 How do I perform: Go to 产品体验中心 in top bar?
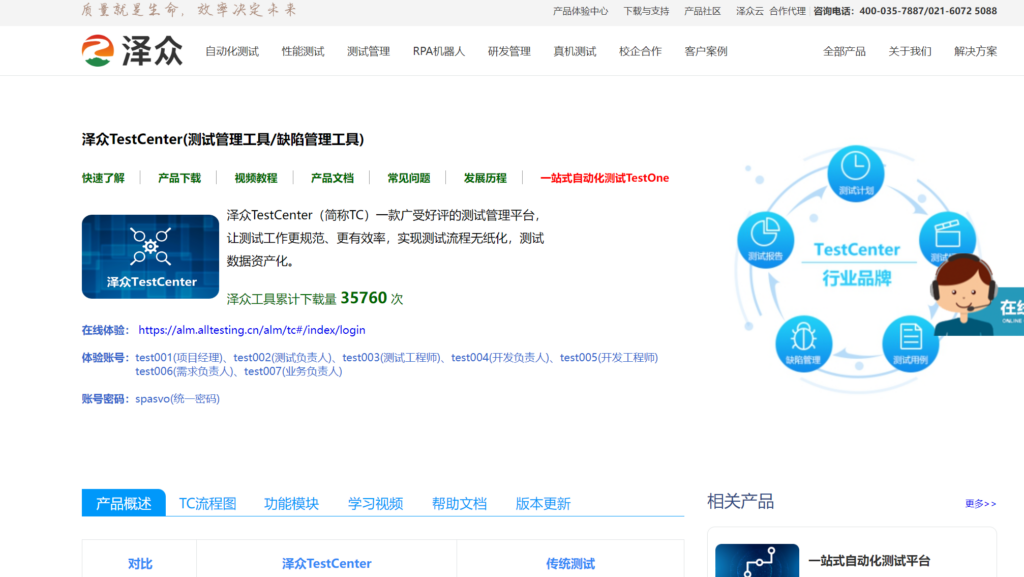[581, 11]
